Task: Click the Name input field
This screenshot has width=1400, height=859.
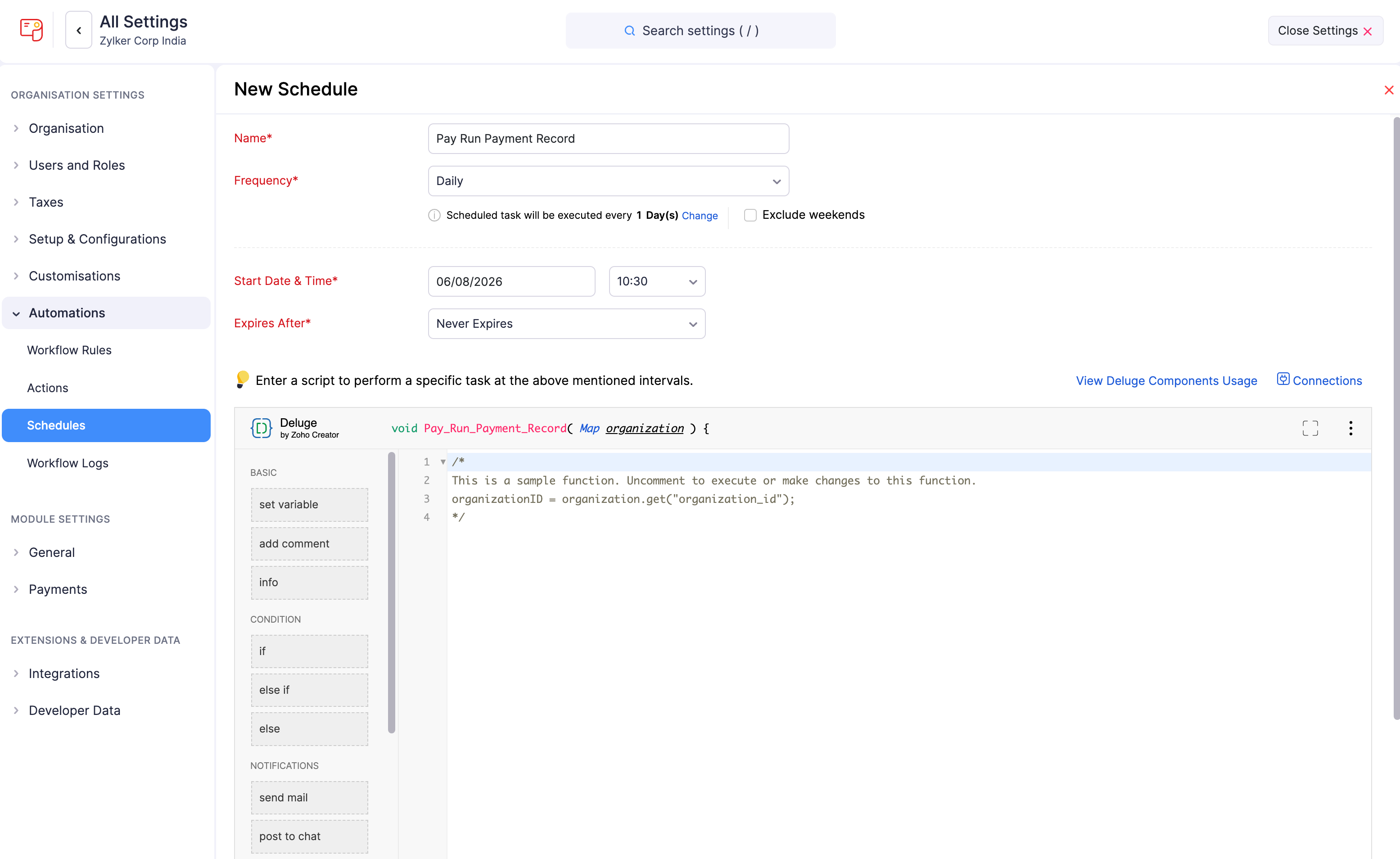Action: tap(608, 139)
